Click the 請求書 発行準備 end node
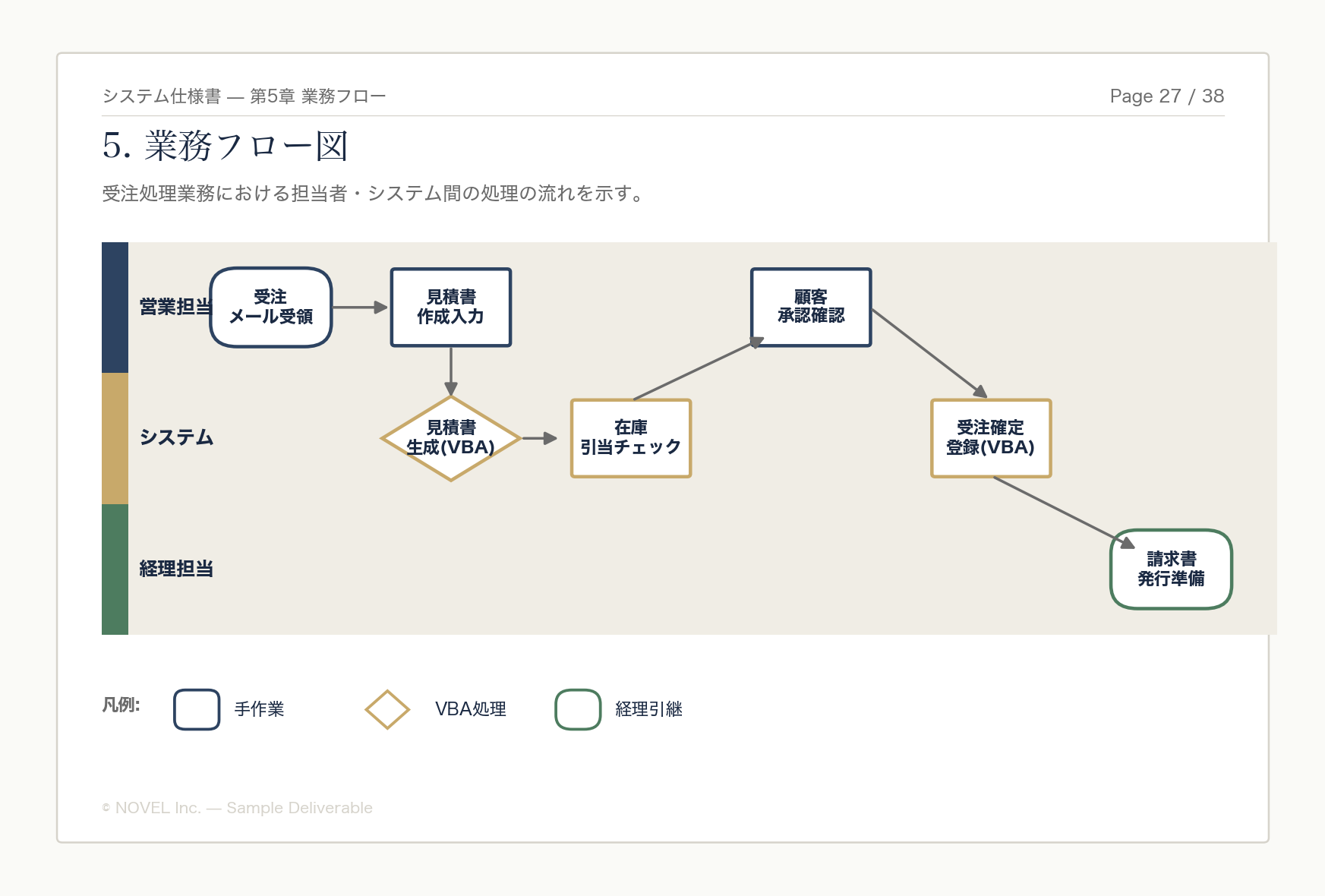Image resolution: width=1325 pixels, height=896 pixels. (1171, 569)
